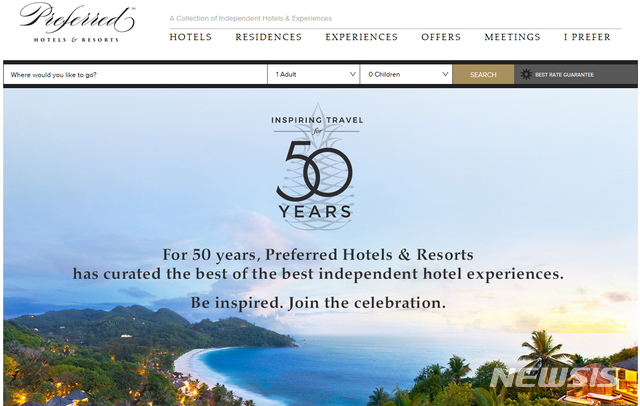Expand the 1 Adult dropdown
This screenshot has width=640, height=406.
tap(313, 74)
